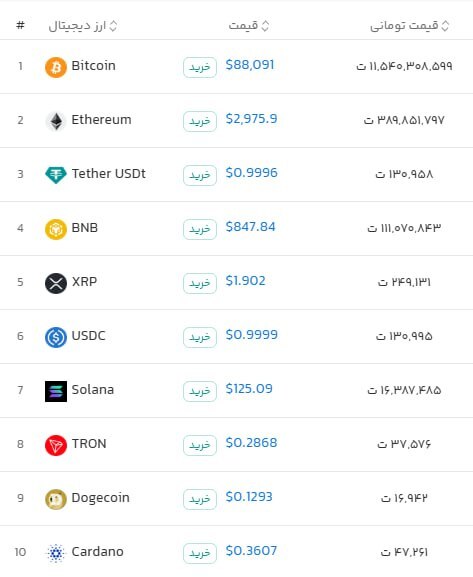Open Dogecoin price link $0.1293
Viewport: 473px width, 577px height.
tap(249, 497)
